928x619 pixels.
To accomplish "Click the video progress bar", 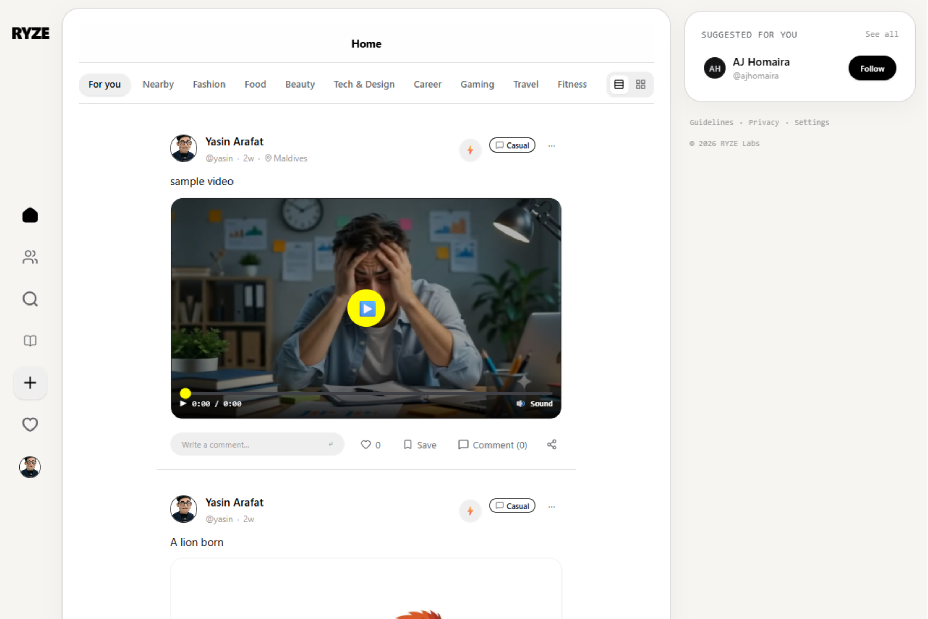I will [x=366, y=393].
